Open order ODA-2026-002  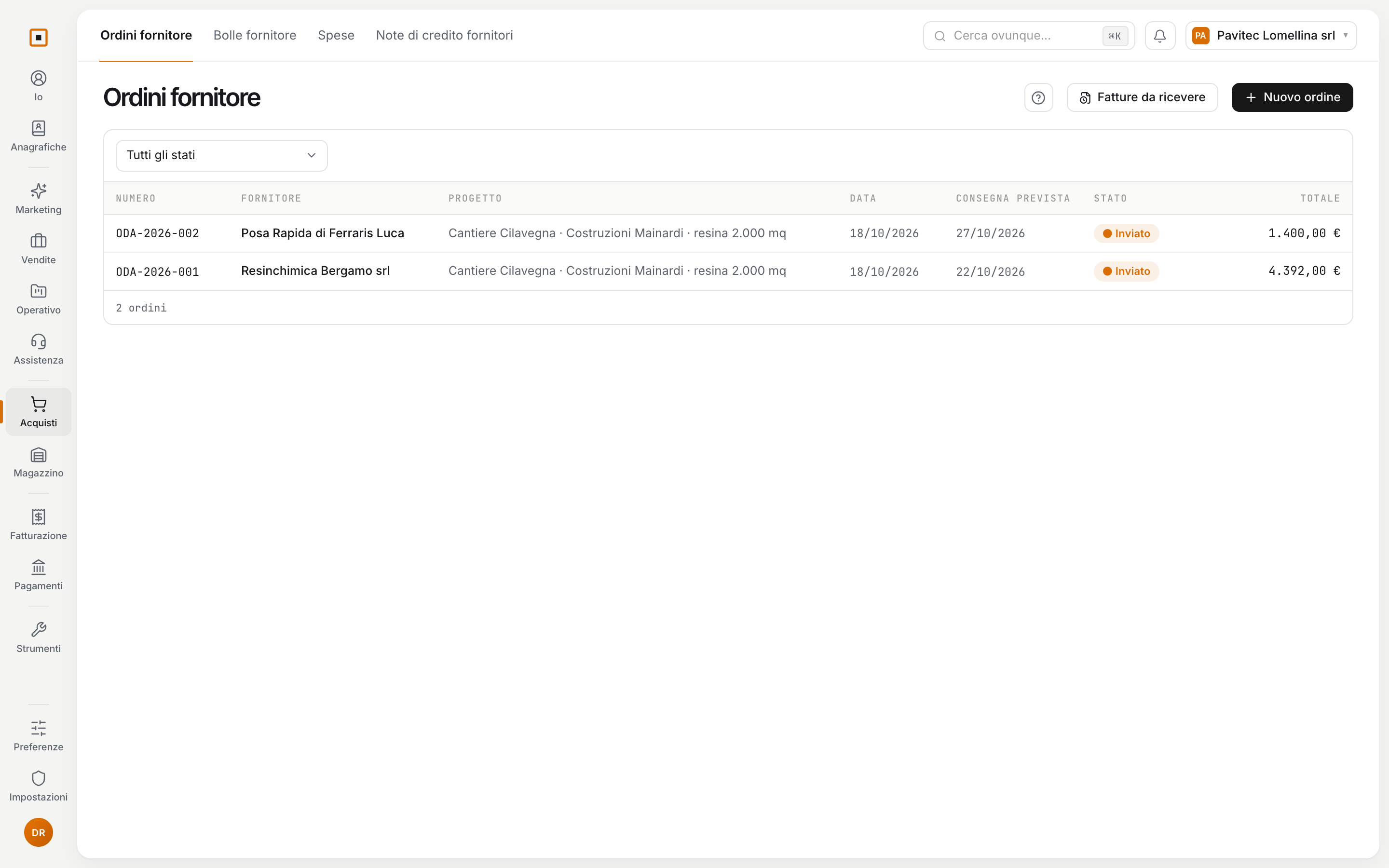[x=157, y=234]
